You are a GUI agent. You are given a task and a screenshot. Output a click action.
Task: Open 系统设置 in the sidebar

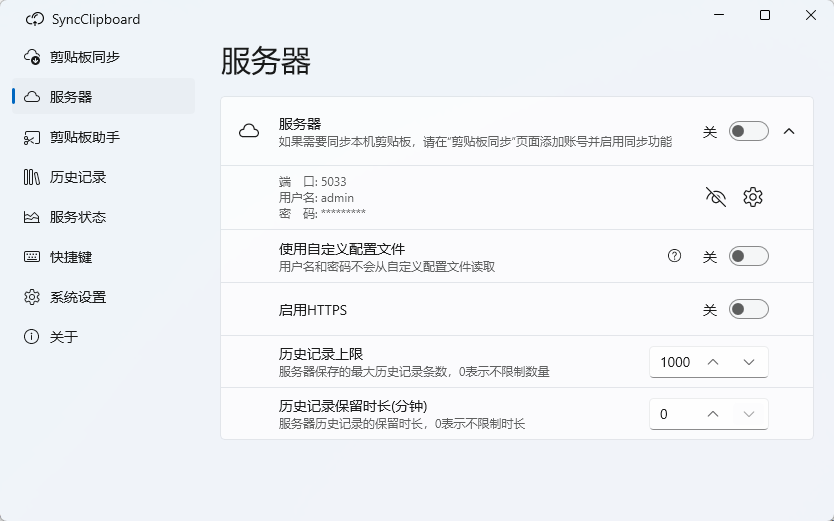[x=103, y=297]
